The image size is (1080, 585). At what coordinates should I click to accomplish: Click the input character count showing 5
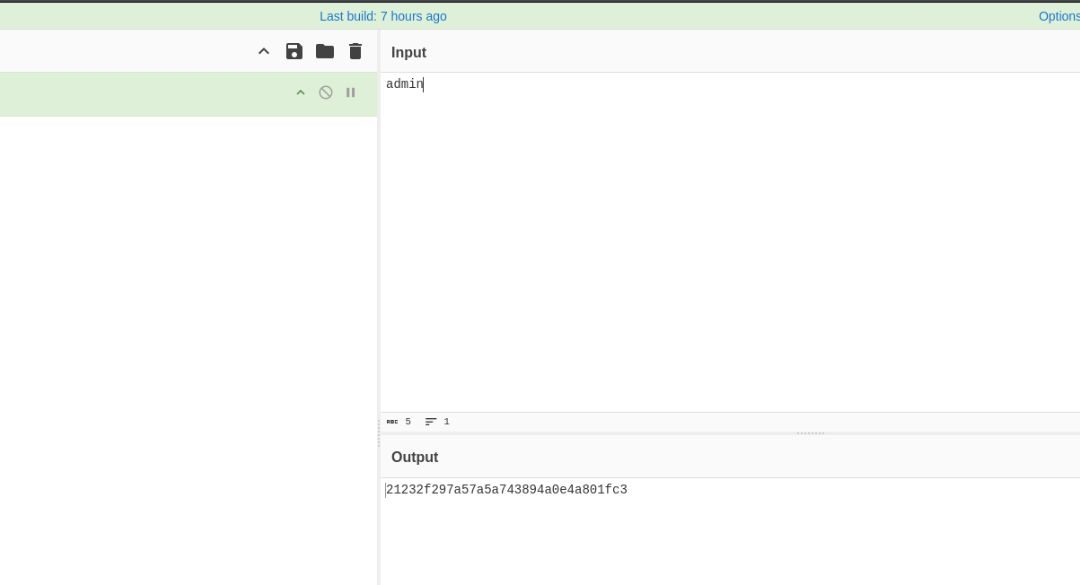tap(399, 421)
